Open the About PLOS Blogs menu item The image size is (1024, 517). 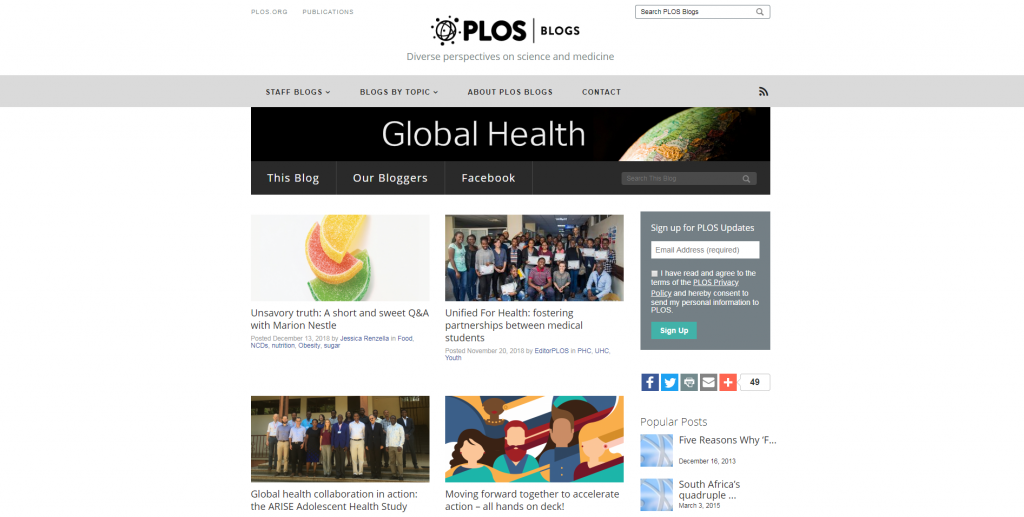[x=510, y=92]
